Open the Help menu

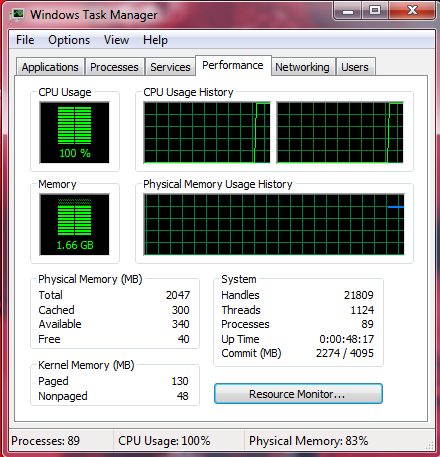155,40
